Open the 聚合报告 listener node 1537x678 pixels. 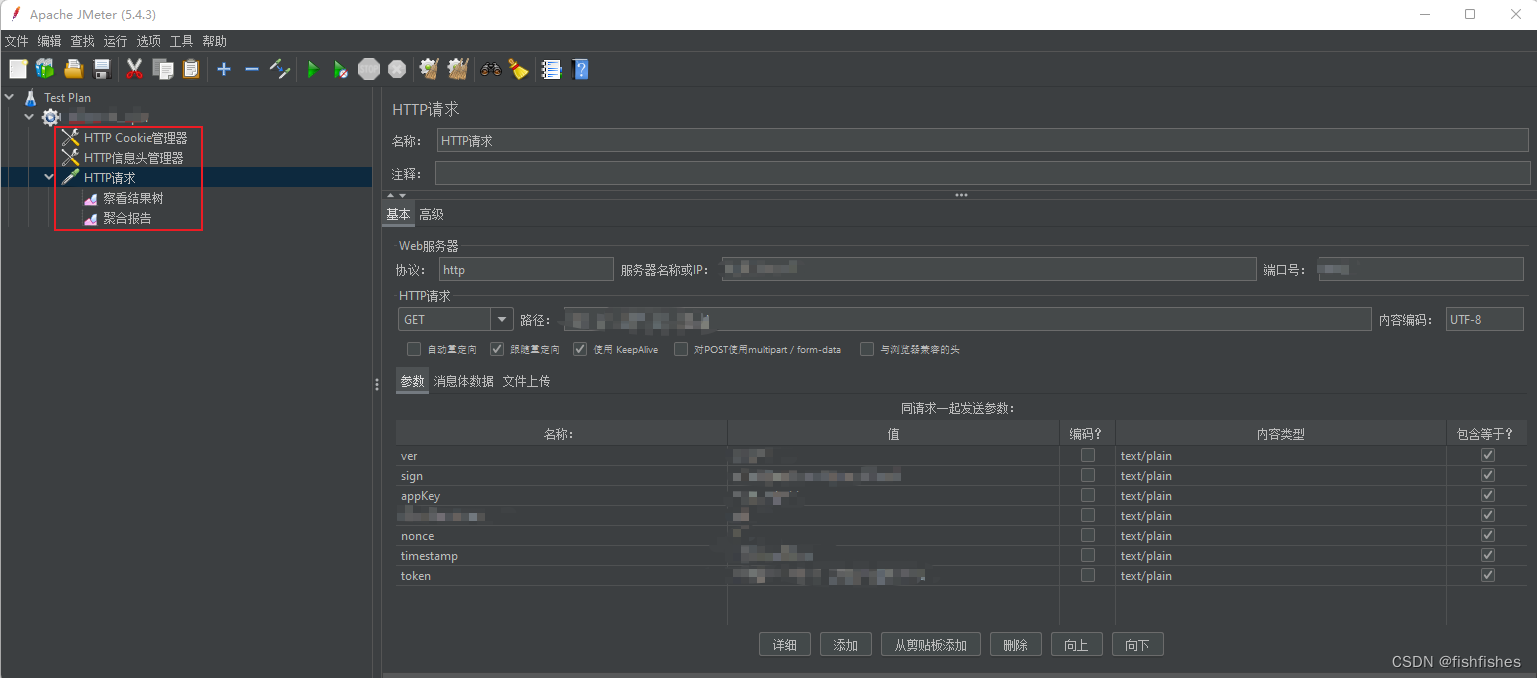tap(127, 218)
